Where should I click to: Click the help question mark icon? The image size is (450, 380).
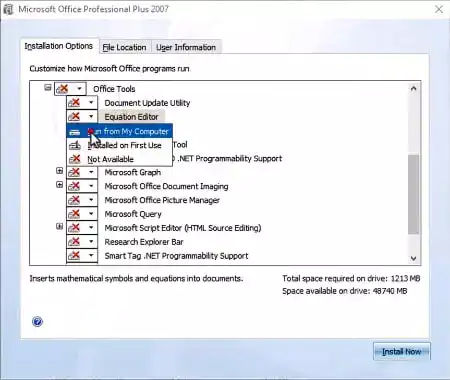click(37, 322)
